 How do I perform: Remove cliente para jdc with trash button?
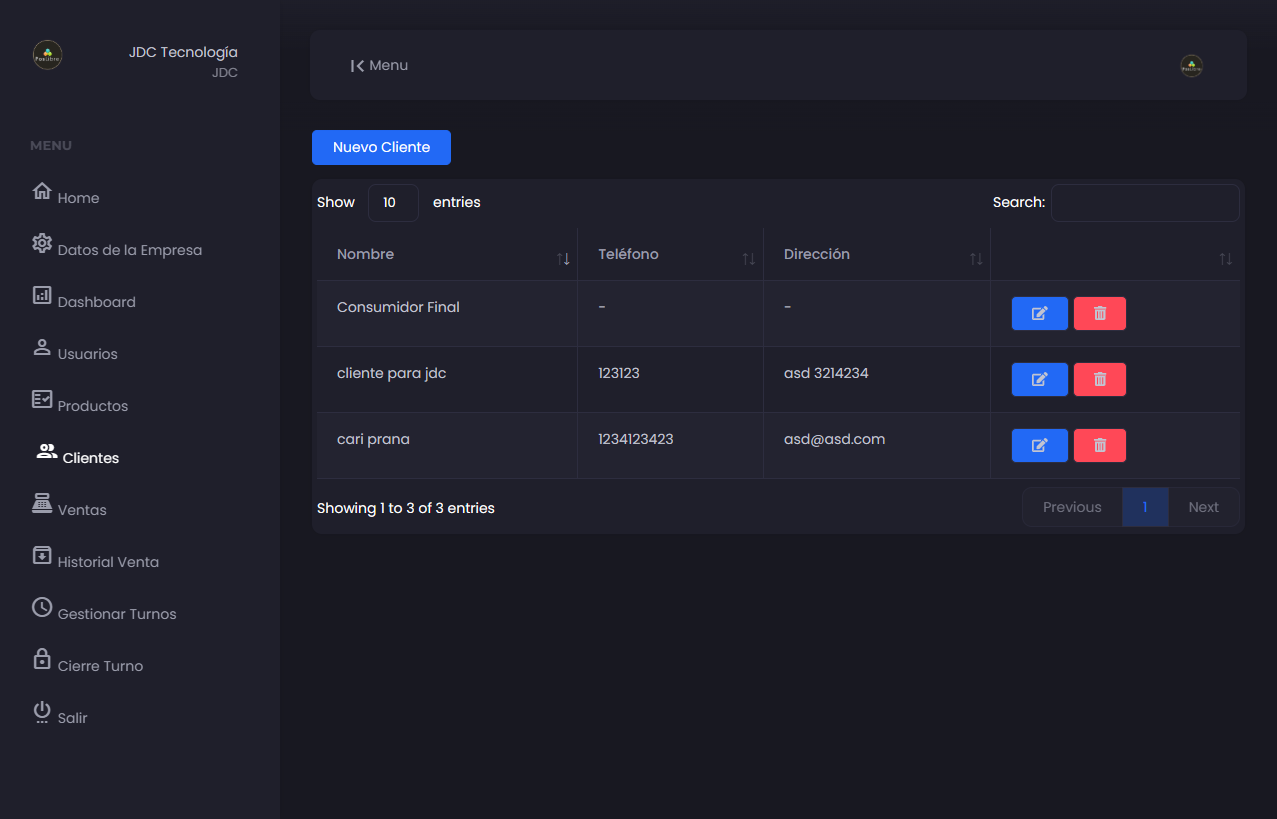pyautogui.click(x=1099, y=379)
